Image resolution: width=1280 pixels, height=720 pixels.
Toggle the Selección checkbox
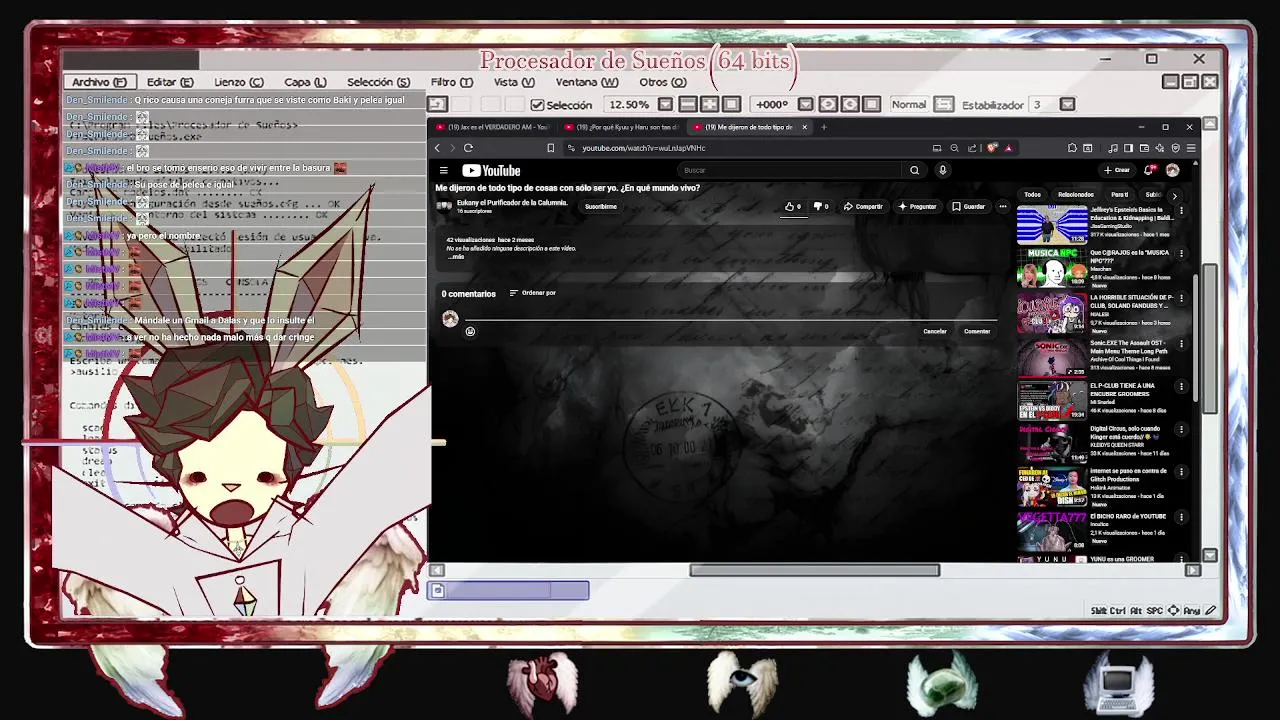tap(537, 105)
